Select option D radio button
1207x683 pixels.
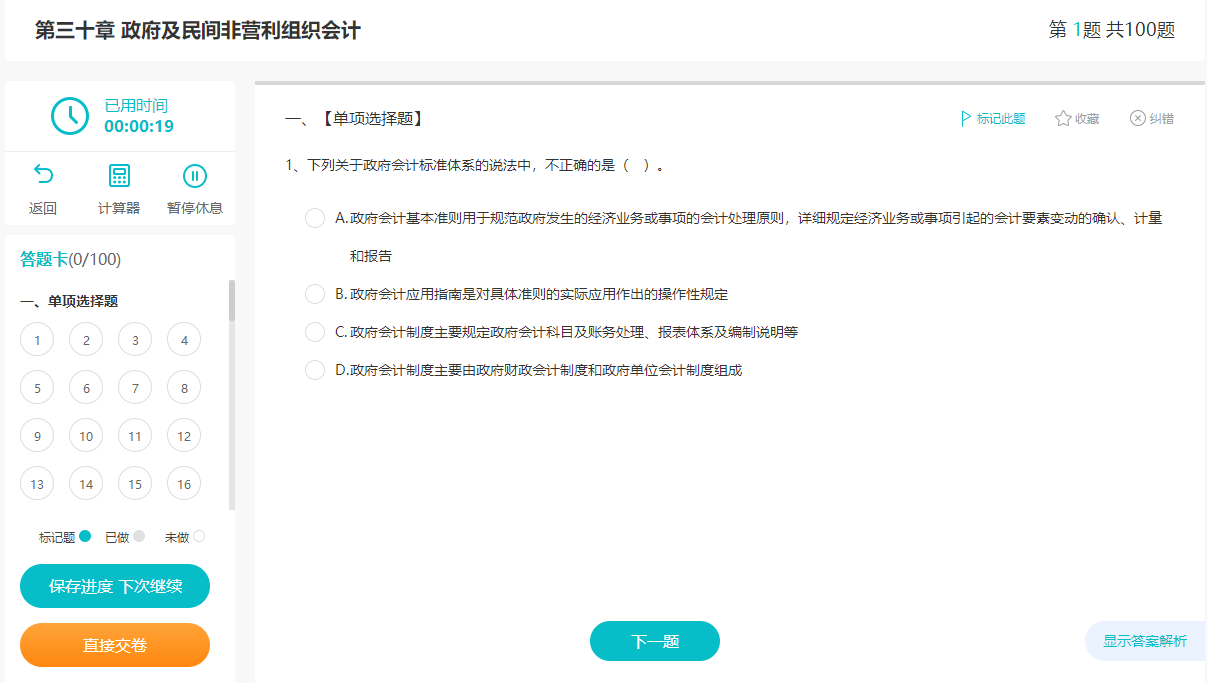314,369
